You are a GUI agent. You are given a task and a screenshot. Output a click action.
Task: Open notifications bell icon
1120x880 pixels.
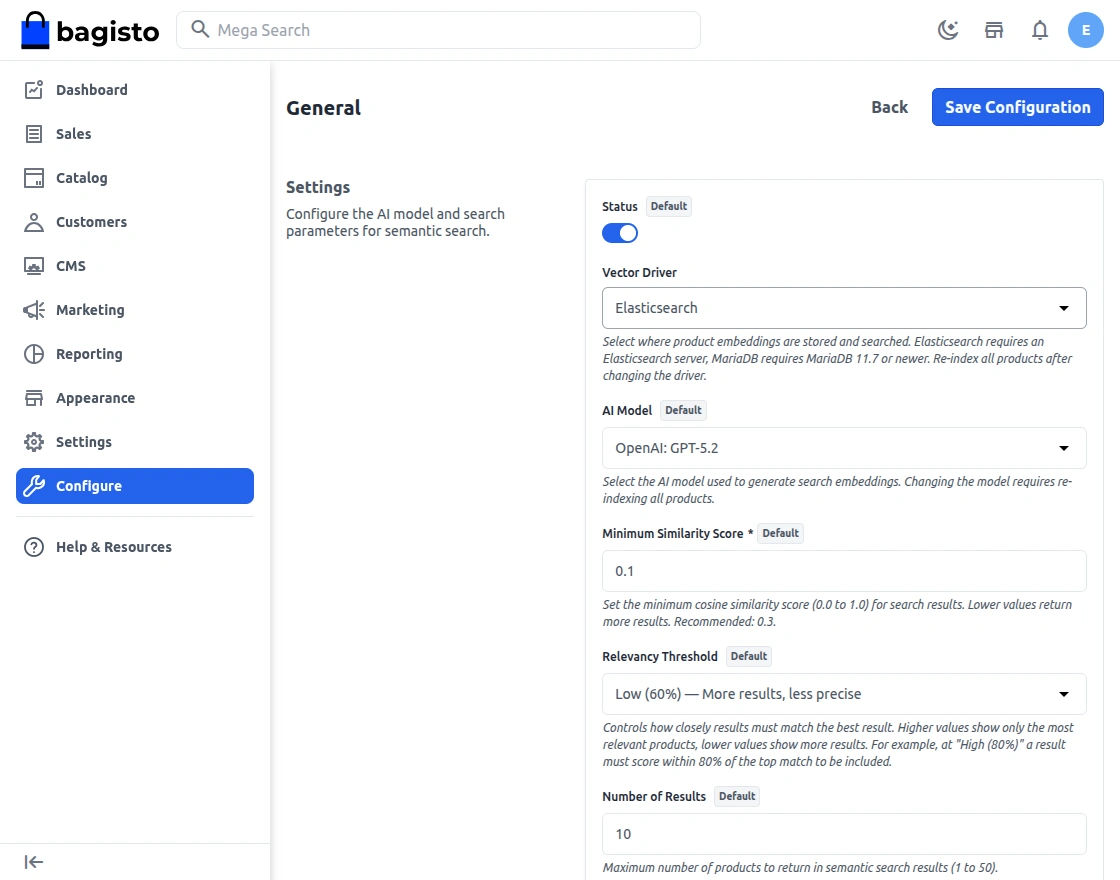(1040, 30)
